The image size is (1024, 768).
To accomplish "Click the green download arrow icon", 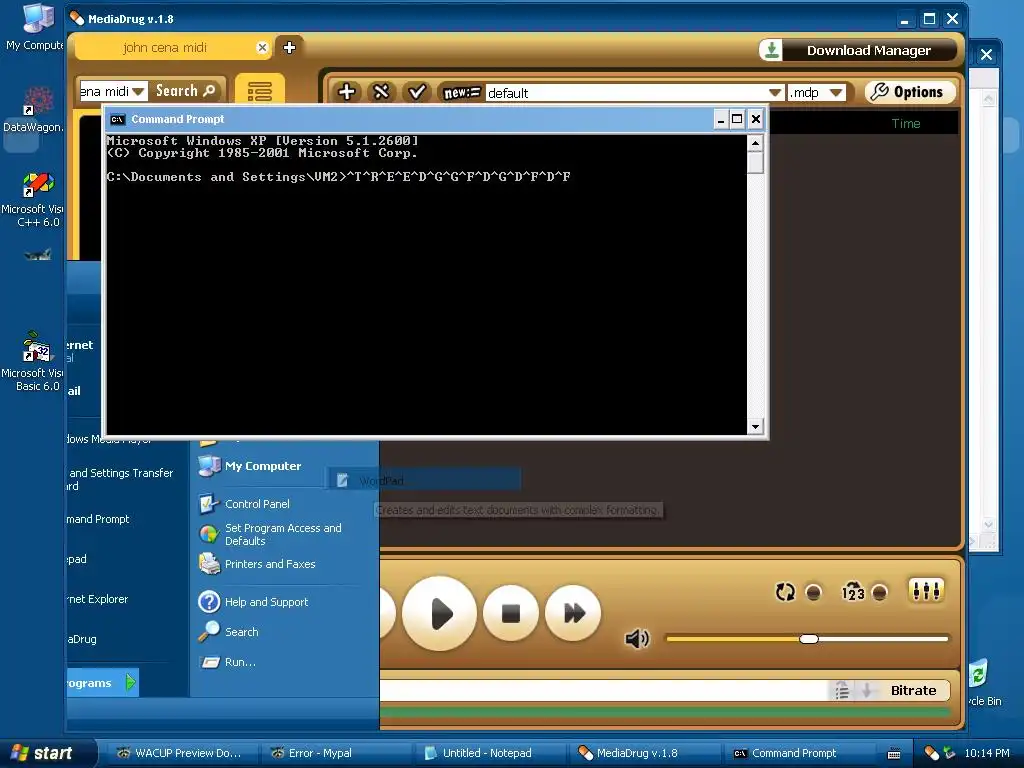I will point(771,50).
